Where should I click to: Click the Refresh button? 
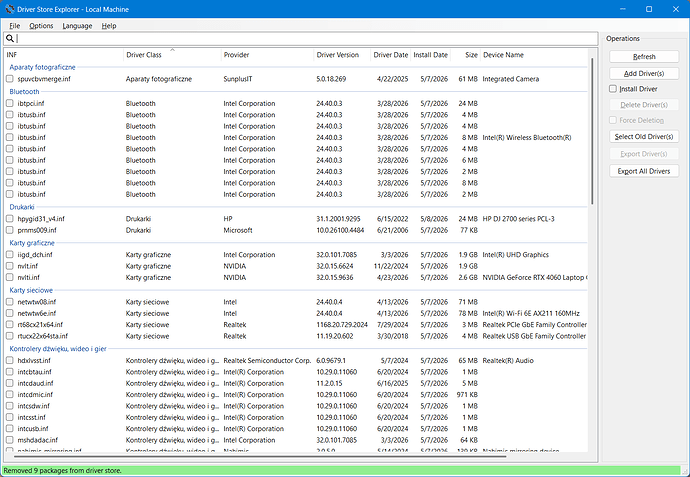point(644,57)
